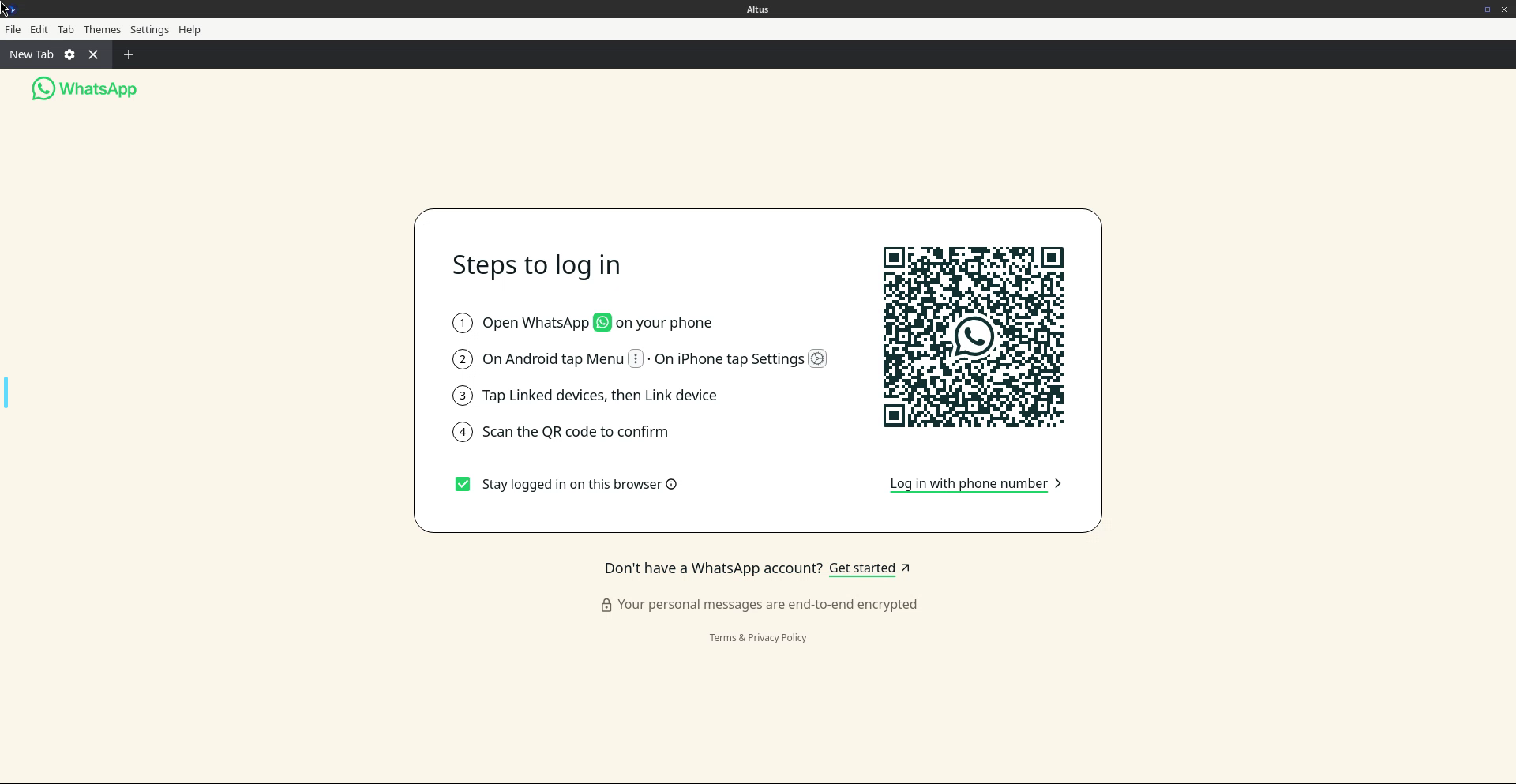Uncheck Stay logged in on this browser
The image size is (1516, 784).
coord(463,484)
